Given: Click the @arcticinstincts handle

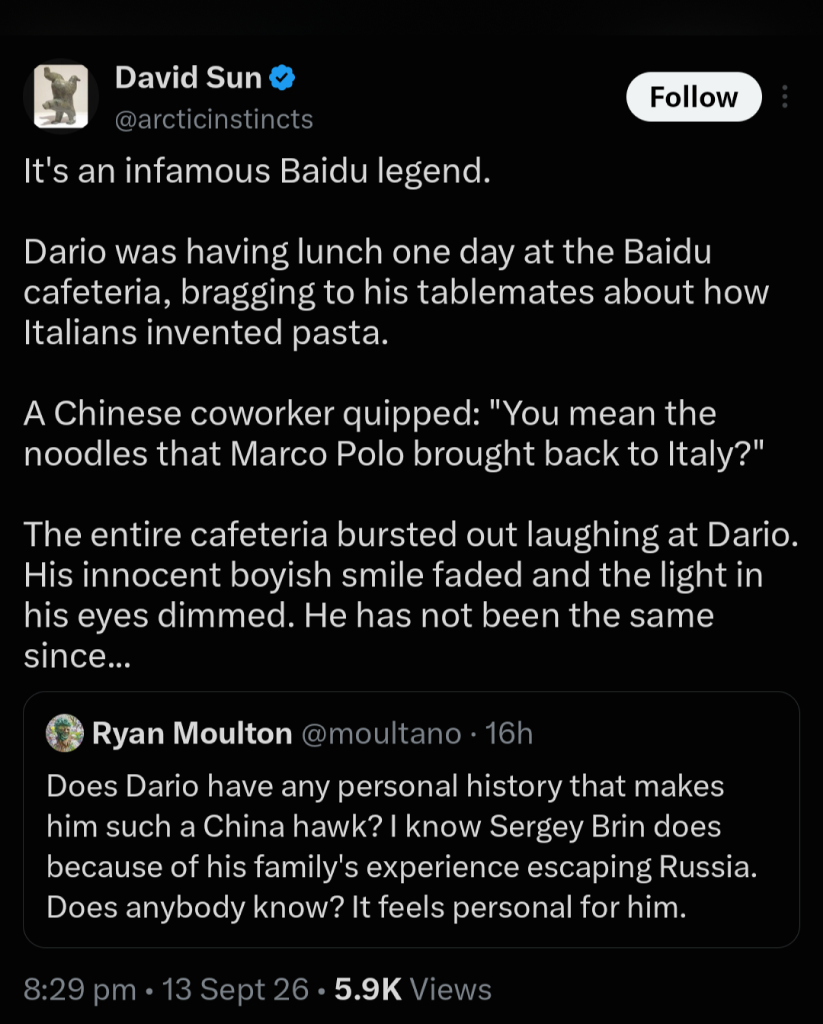Looking at the screenshot, I should pos(214,120).
